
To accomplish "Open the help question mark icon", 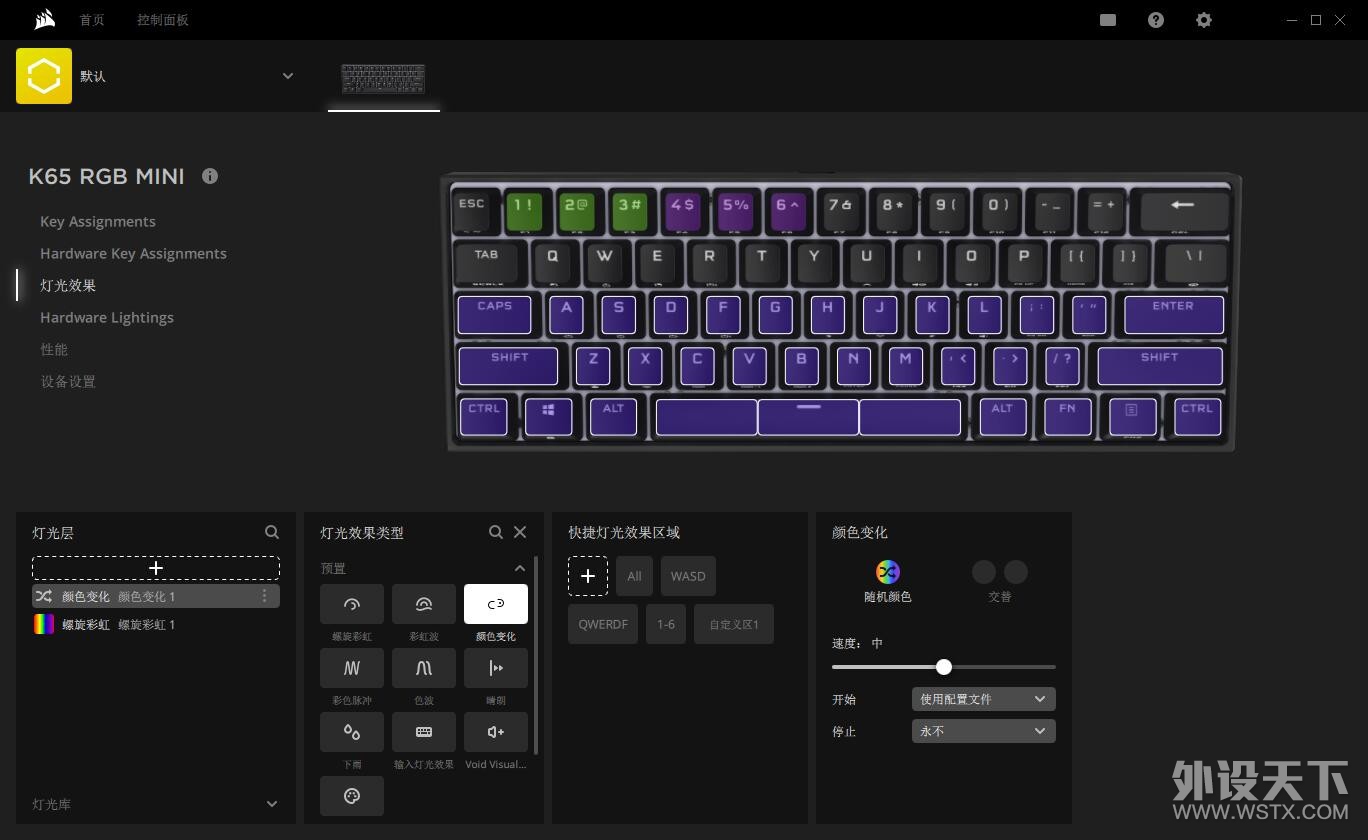I will [1156, 19].
